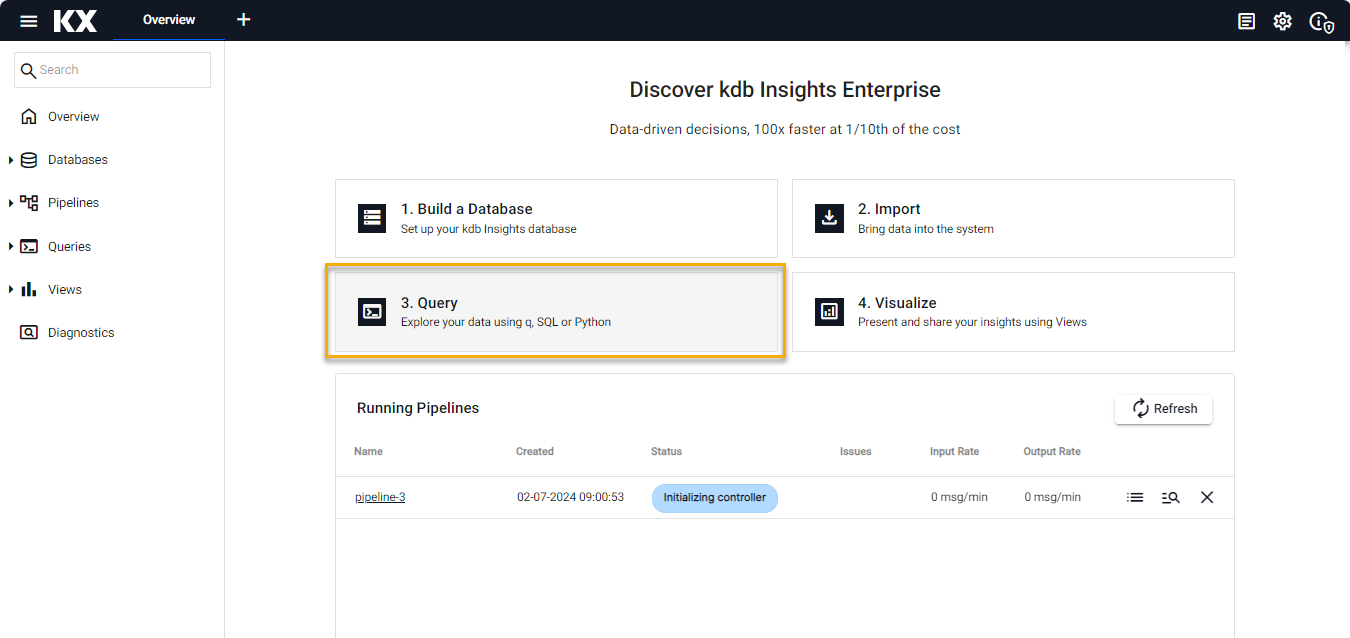Select Pipelines in the sidebar
Image resolution: width=1350 pixels, height=638 pixels.
point(74,203)
